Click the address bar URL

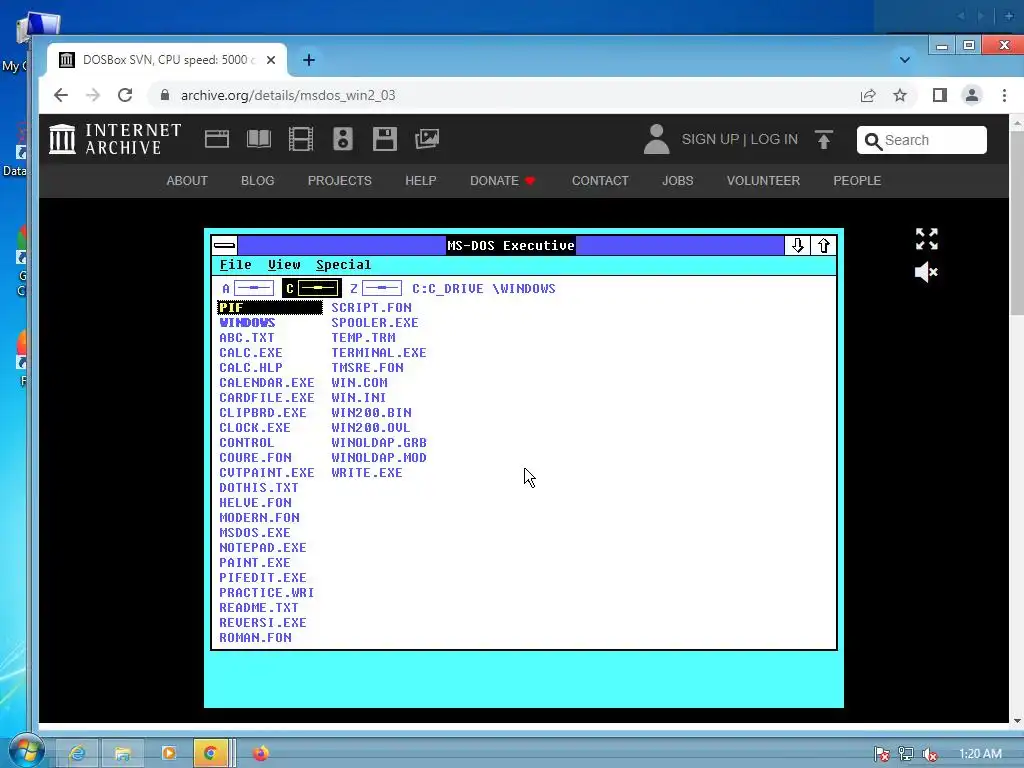coord(288,95)
